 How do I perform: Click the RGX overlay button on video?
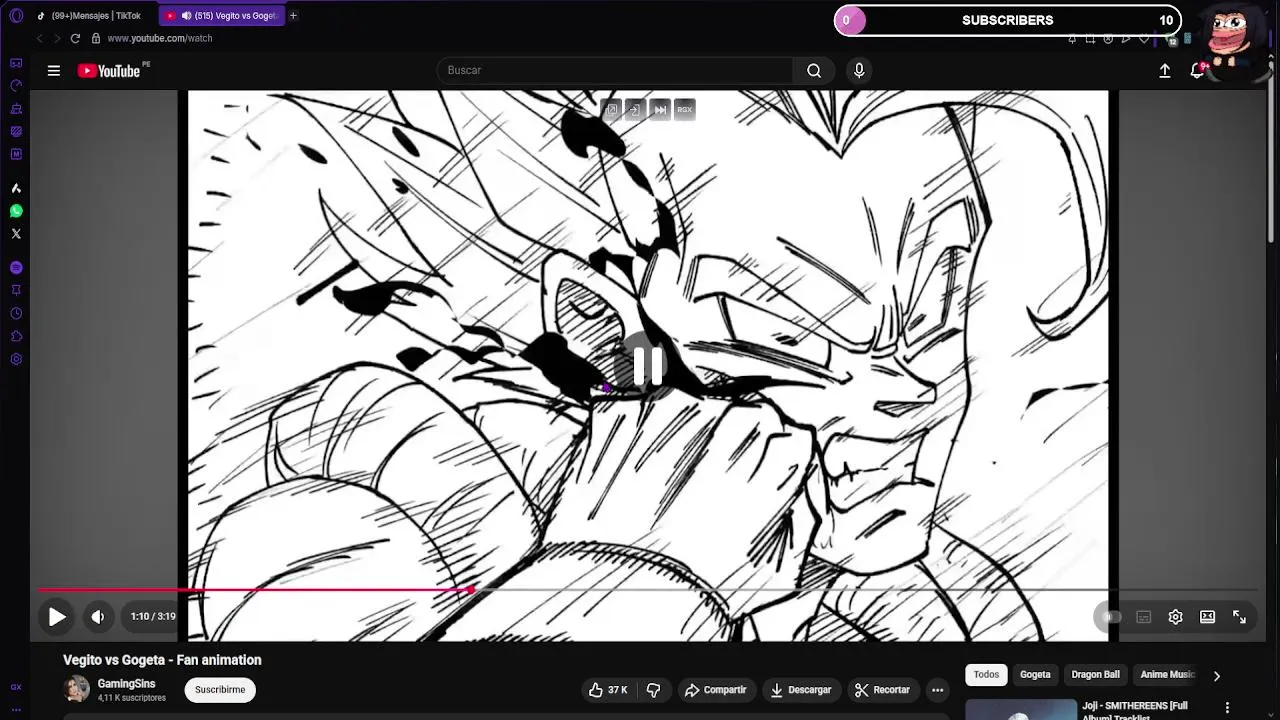point(684,109)
